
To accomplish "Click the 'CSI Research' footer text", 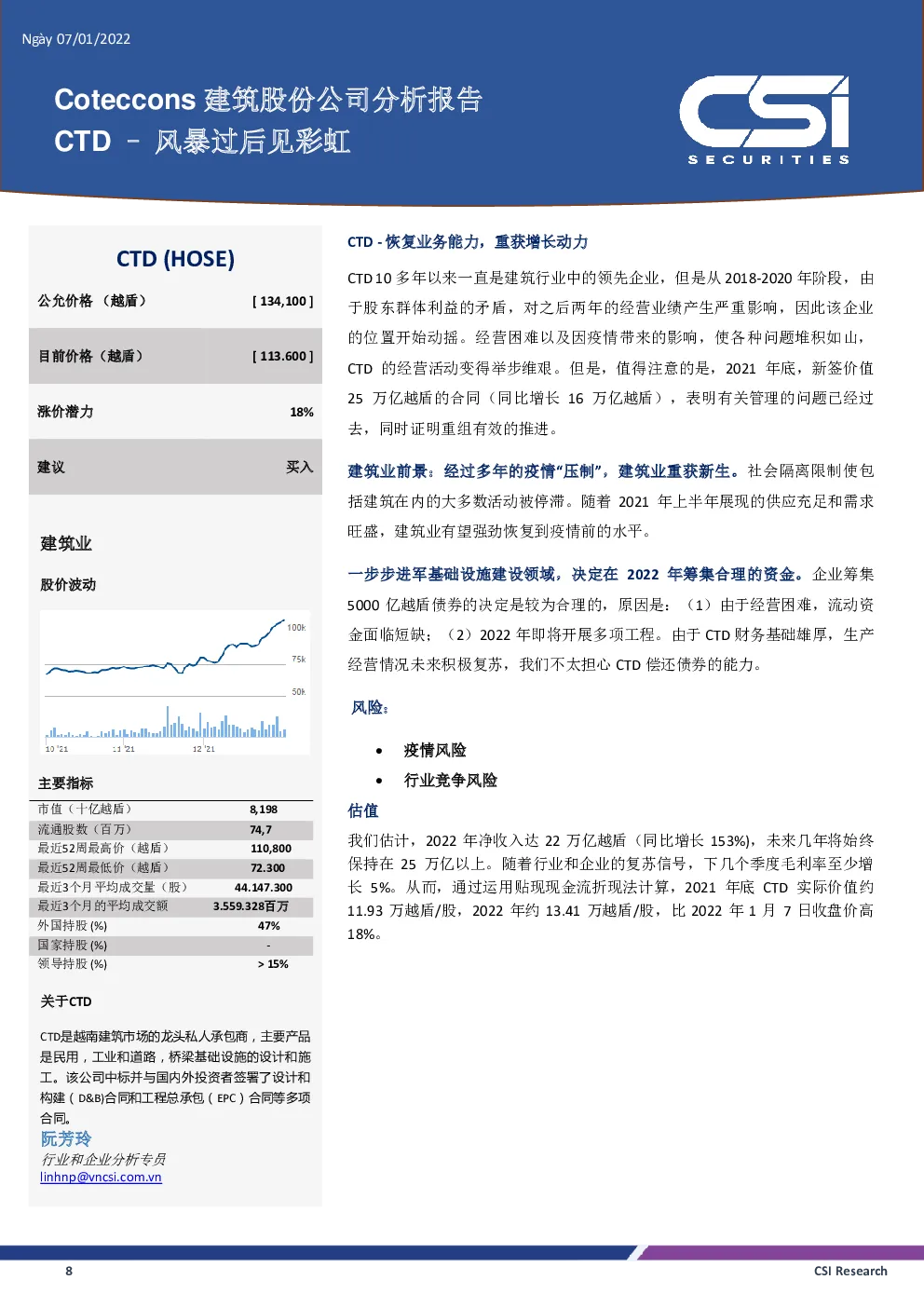I will [x=850, y=1271].
